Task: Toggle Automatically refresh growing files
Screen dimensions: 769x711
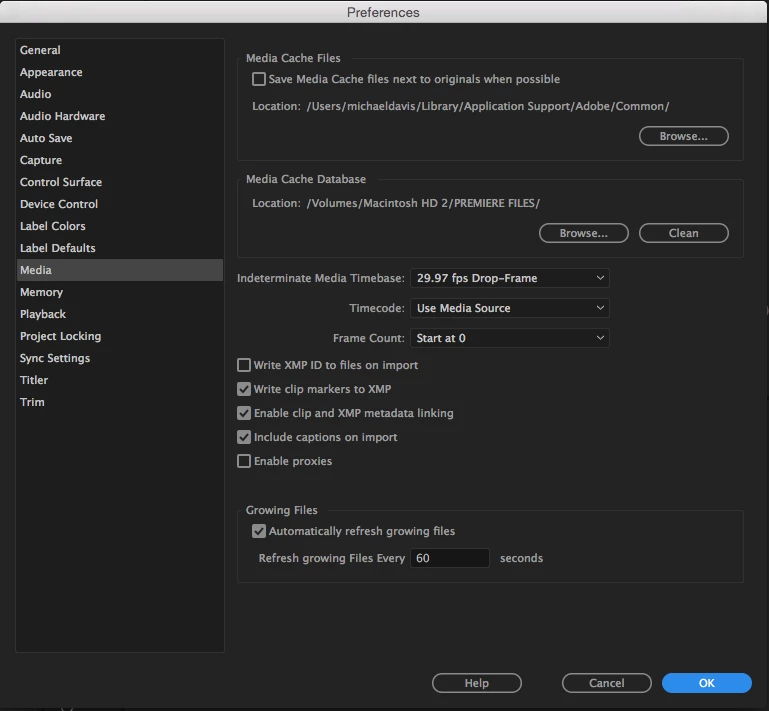Action: click(258, 531)
